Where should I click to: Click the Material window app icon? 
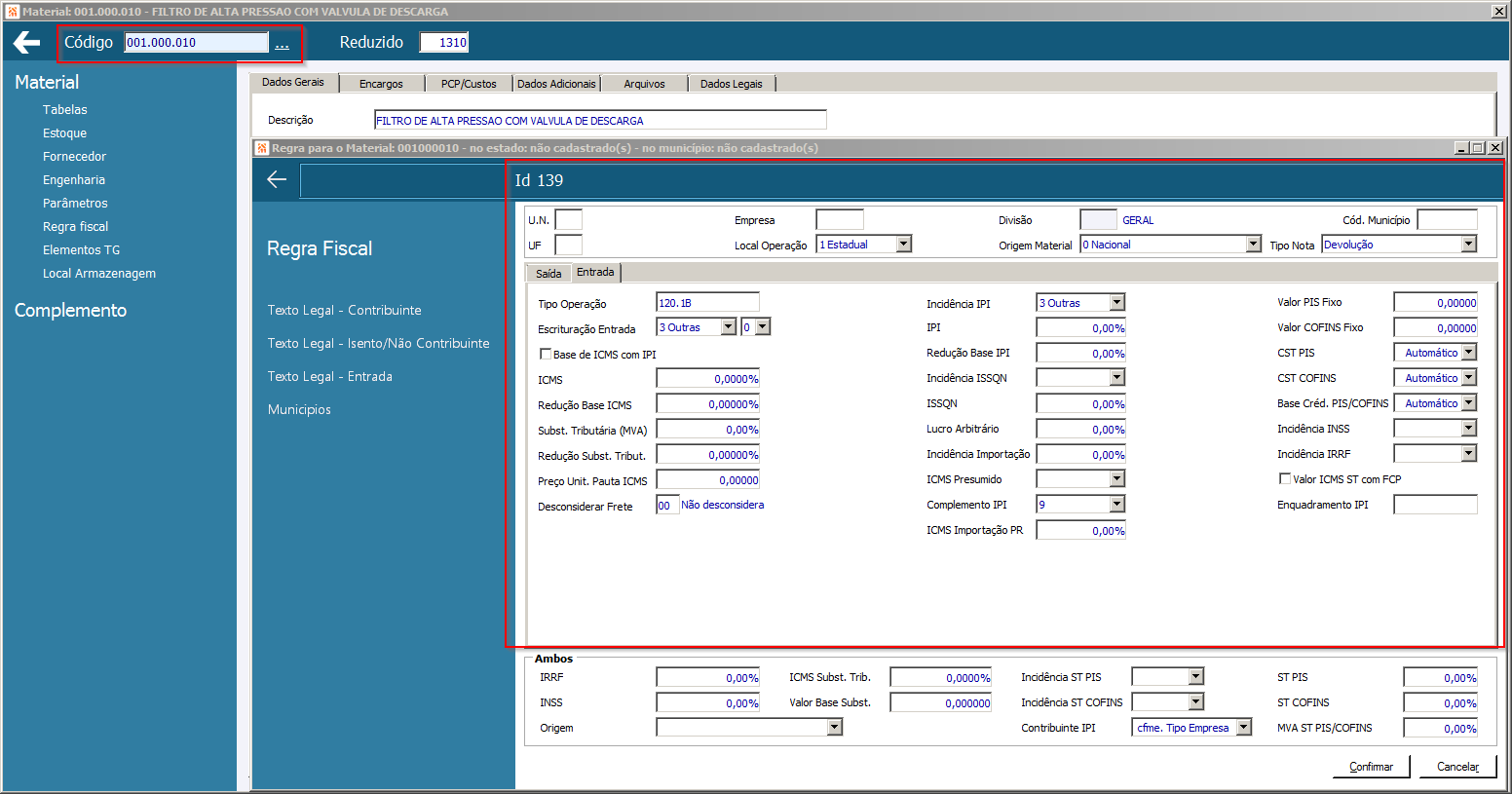12,12
